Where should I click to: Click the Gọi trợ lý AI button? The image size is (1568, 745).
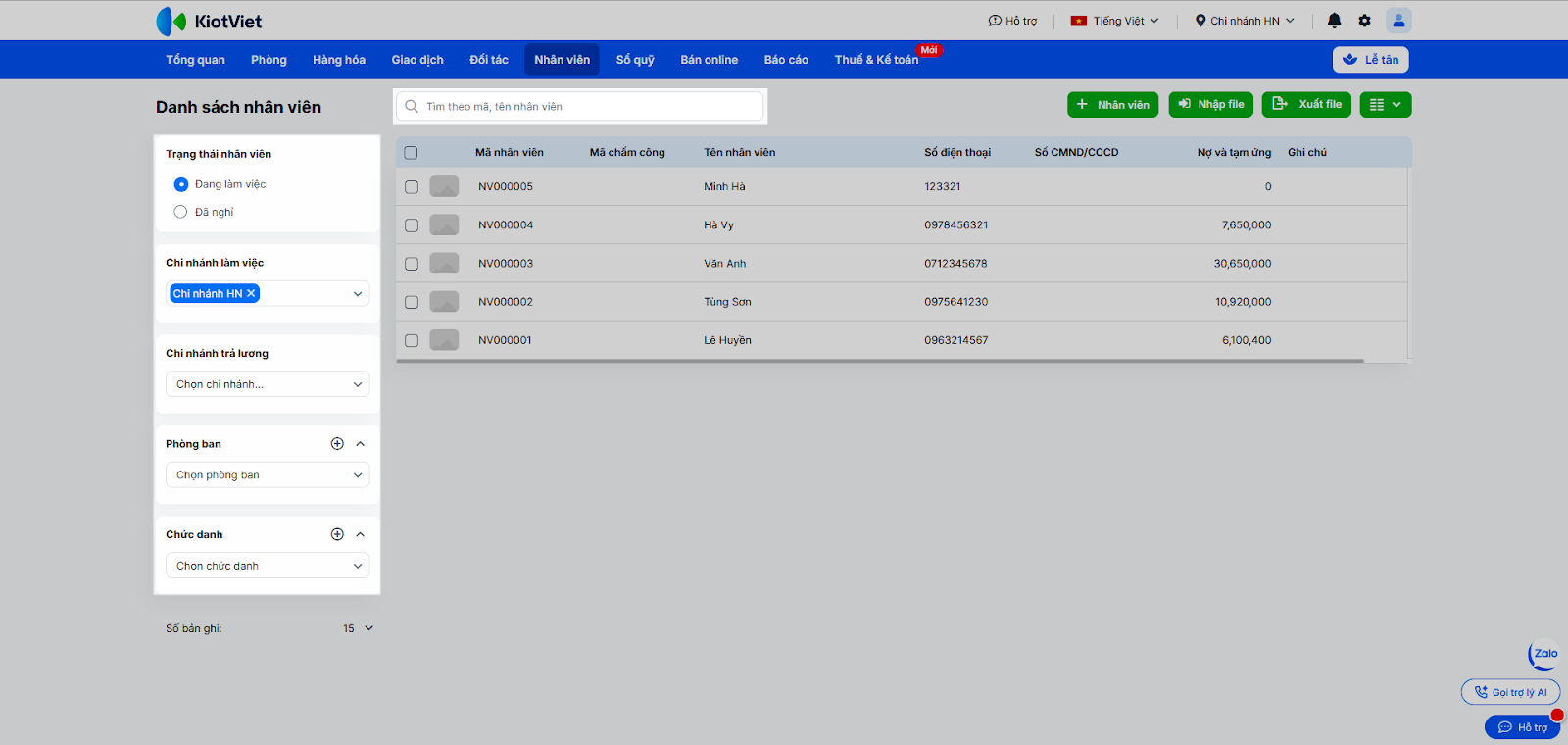coord(1510,692)
